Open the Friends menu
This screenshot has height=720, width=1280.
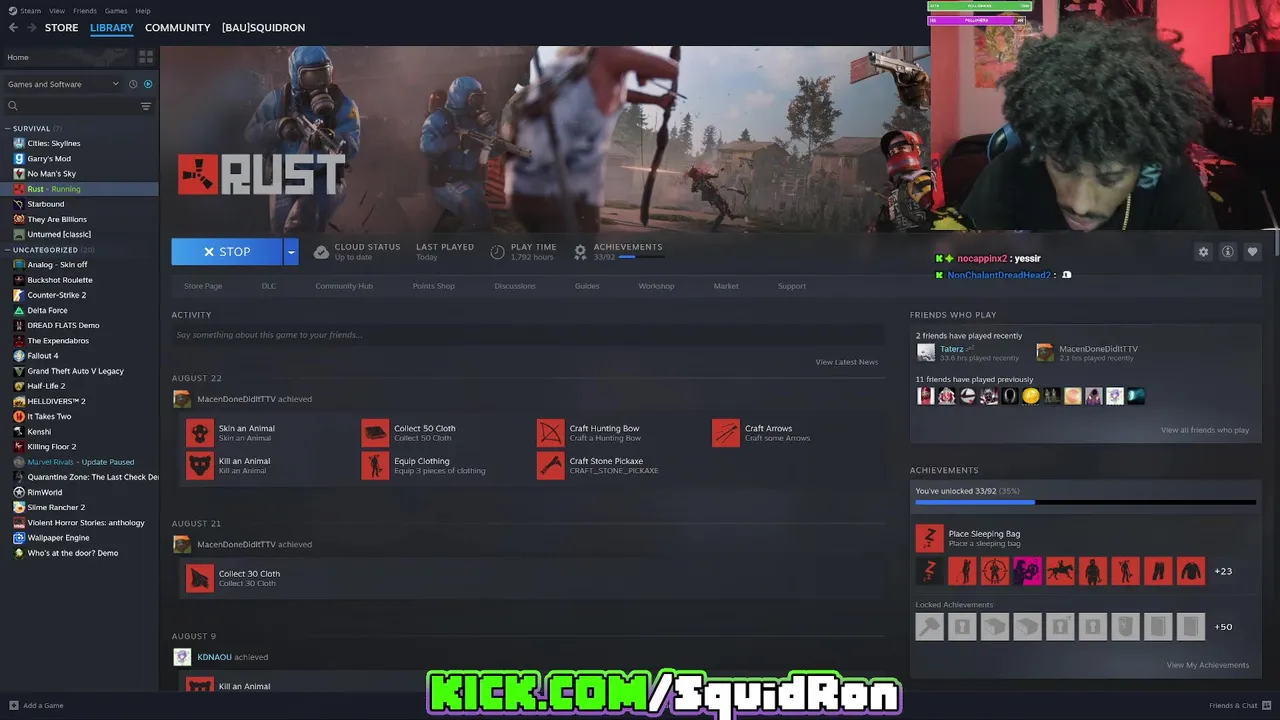[85, 11]
